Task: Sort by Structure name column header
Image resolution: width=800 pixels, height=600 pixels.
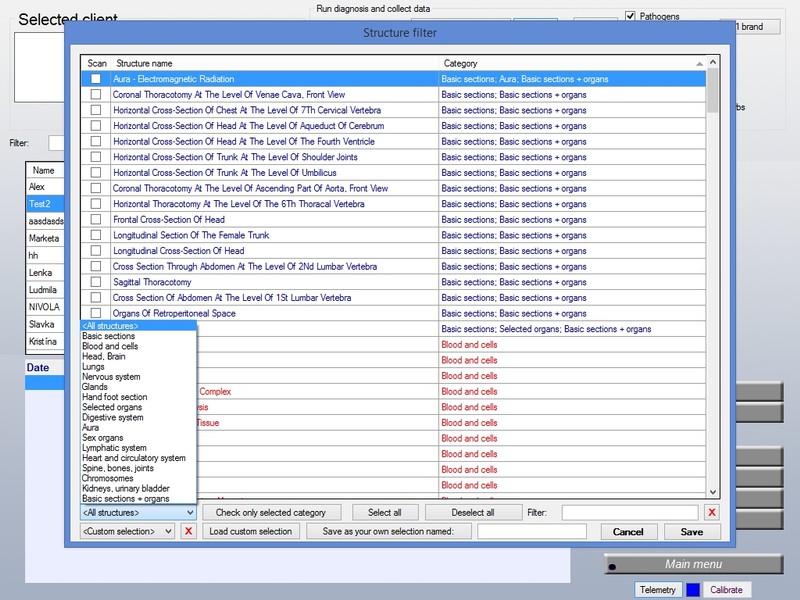Action: tap(274, 63)
